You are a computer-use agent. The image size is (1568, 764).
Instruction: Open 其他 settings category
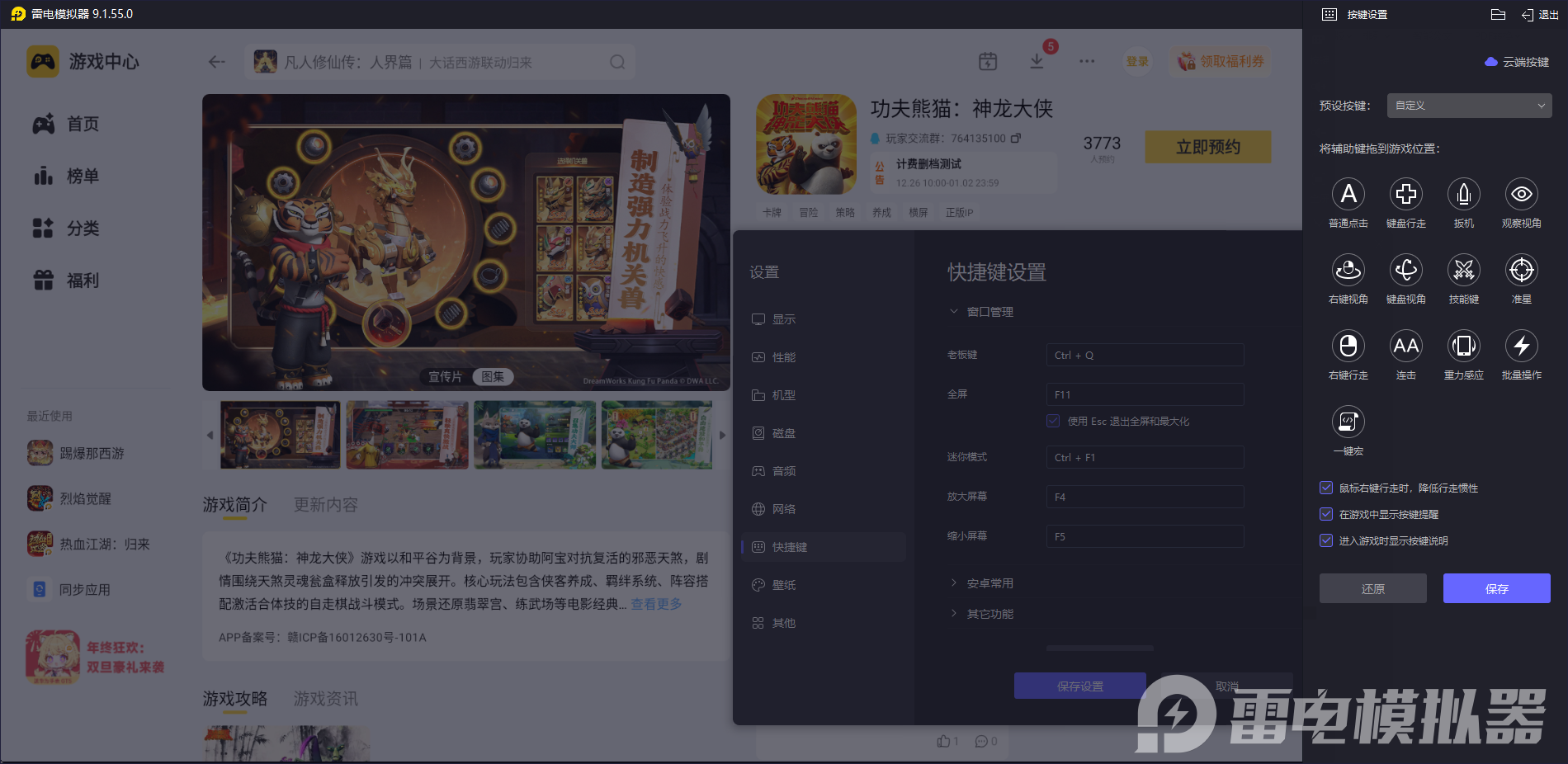tap(824, 623)
